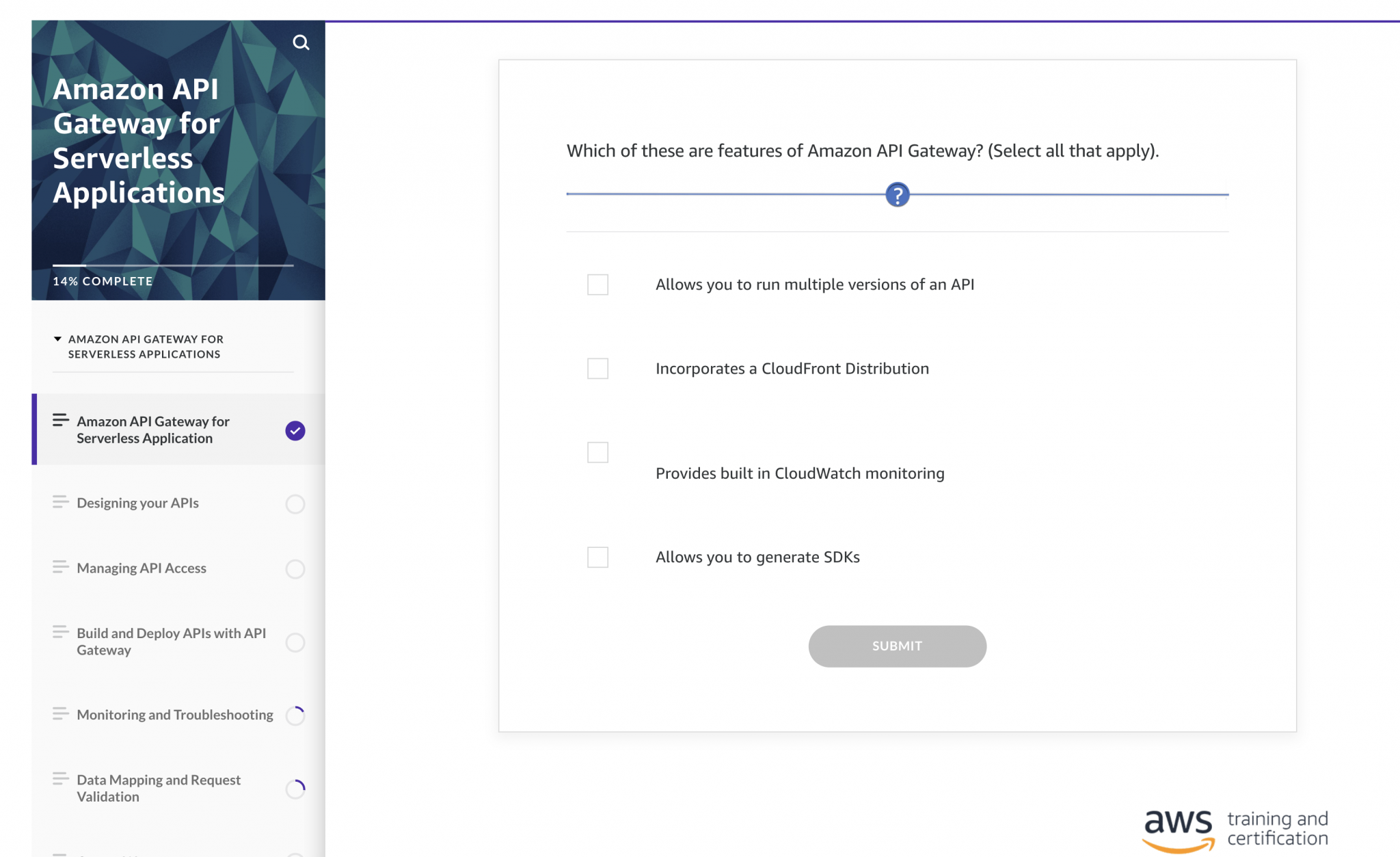This screenshot has width=1400, height=857.
Task: Click progress circle beside Monitoring and Troubleshooting
Action: click(x=295, y=715)
